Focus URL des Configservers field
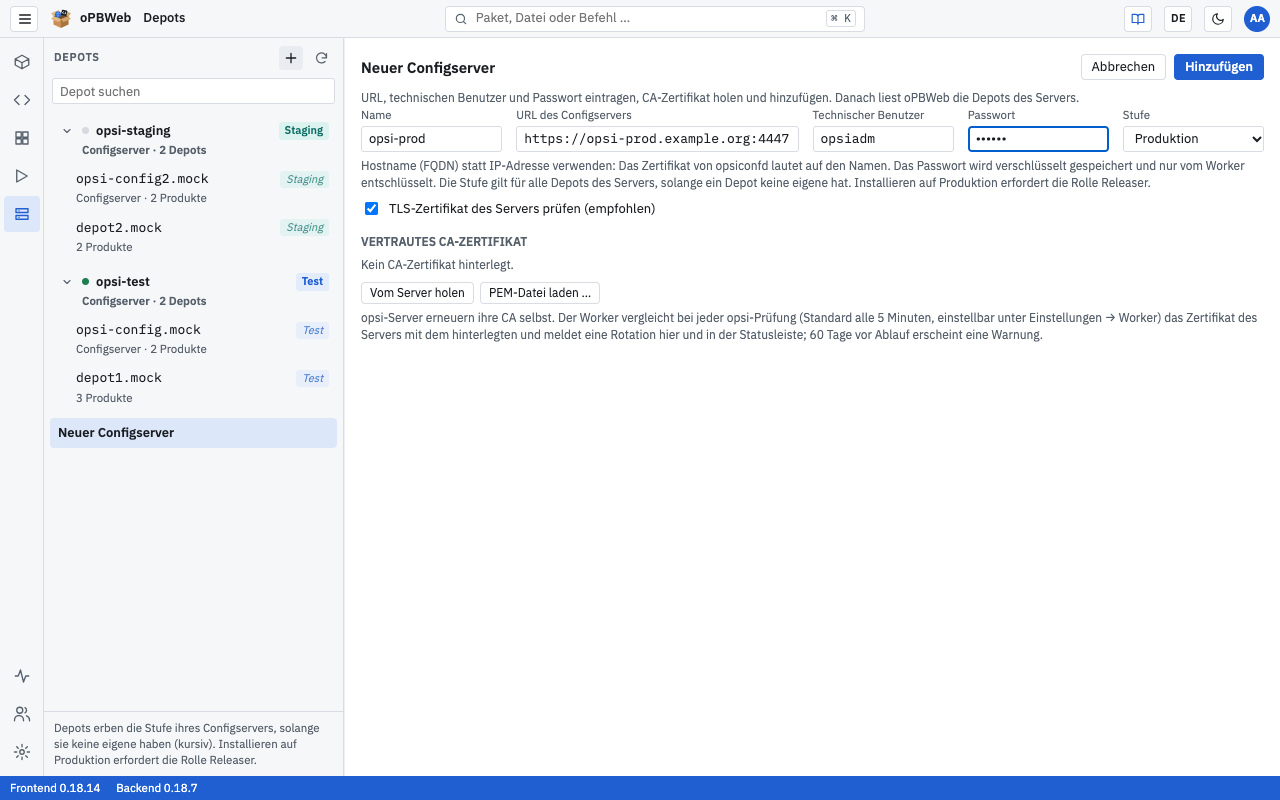 (657, 139)
